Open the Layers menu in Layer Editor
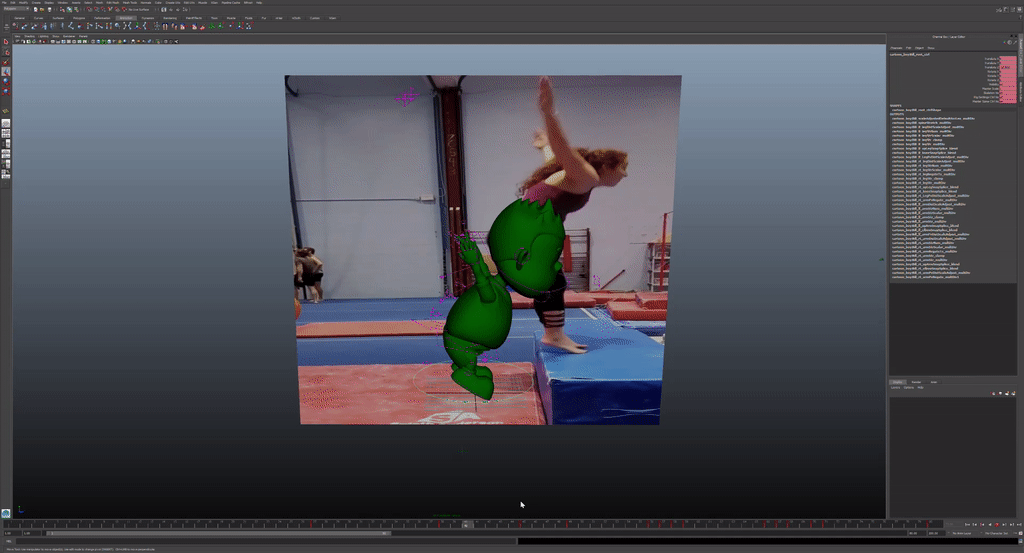This screenshot has width=1024, height=553. pyautogui.click(x=895, y=388)
